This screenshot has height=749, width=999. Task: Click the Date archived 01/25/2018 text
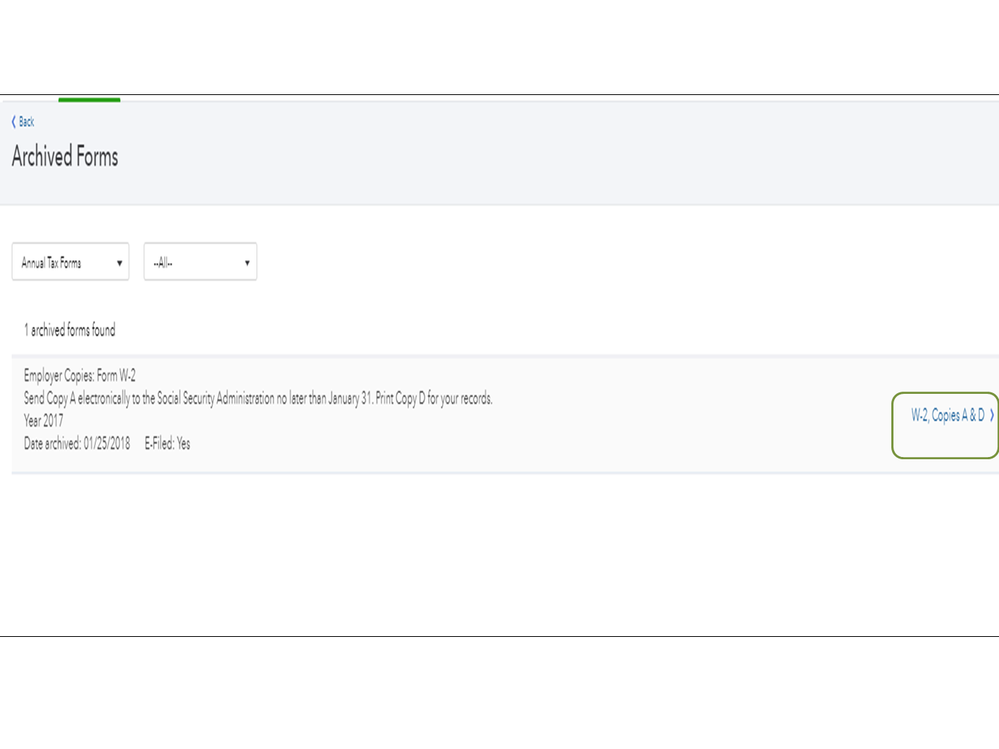77,444
